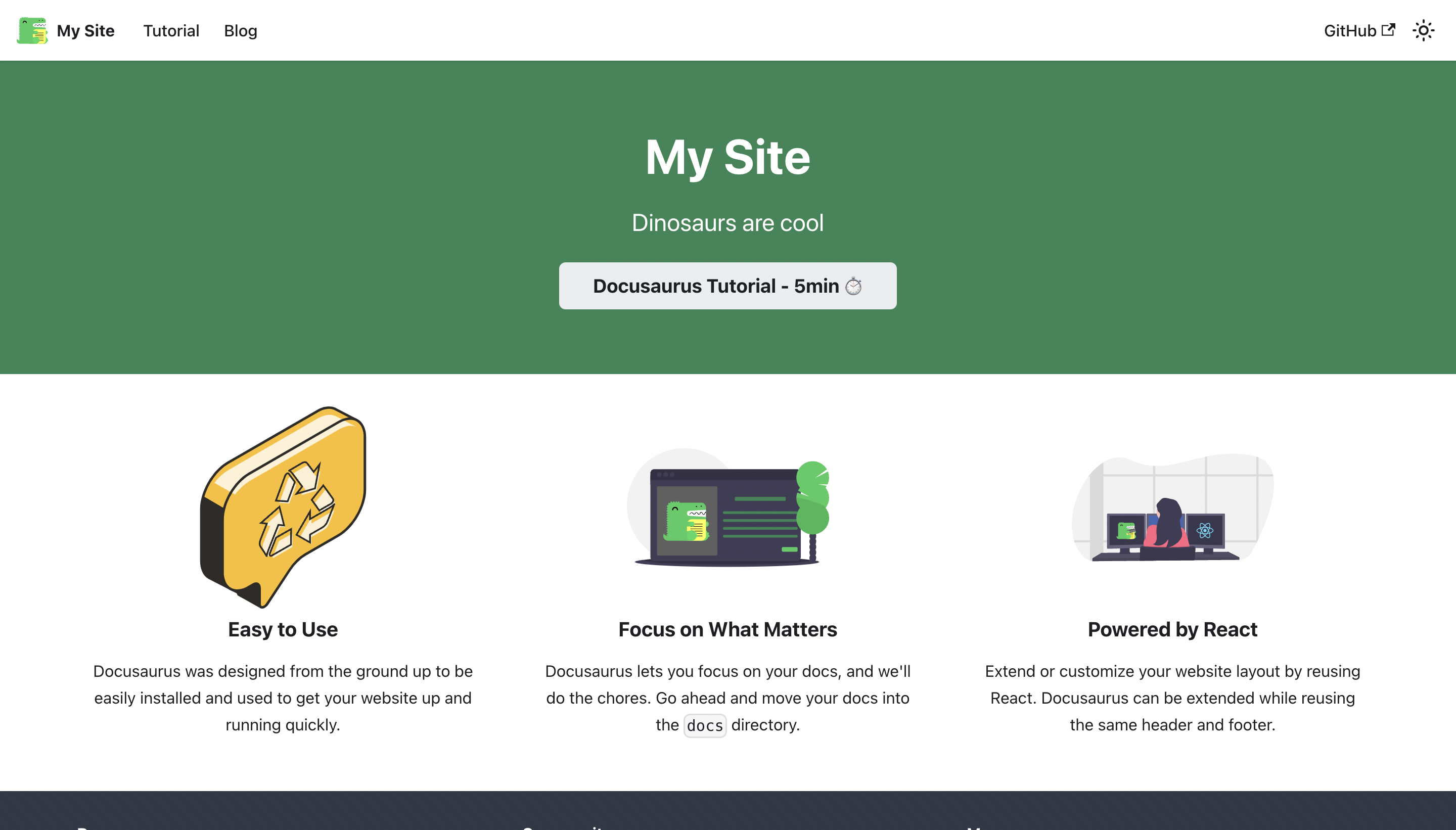Click the Powered by React heading

coord(1172,629)
